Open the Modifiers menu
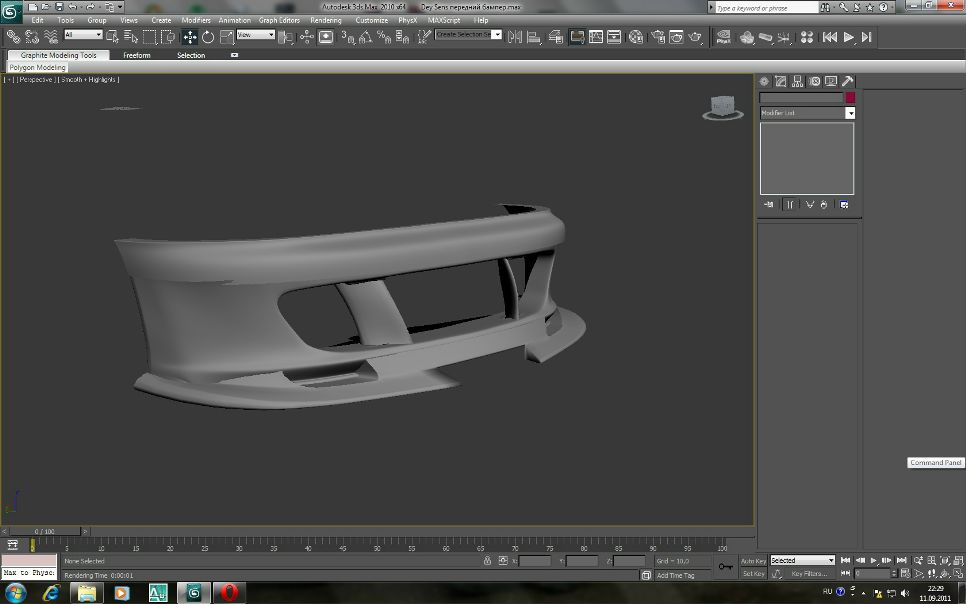This screenshot has width=966, height=604. pyautogui.click(x=196, y=20)
